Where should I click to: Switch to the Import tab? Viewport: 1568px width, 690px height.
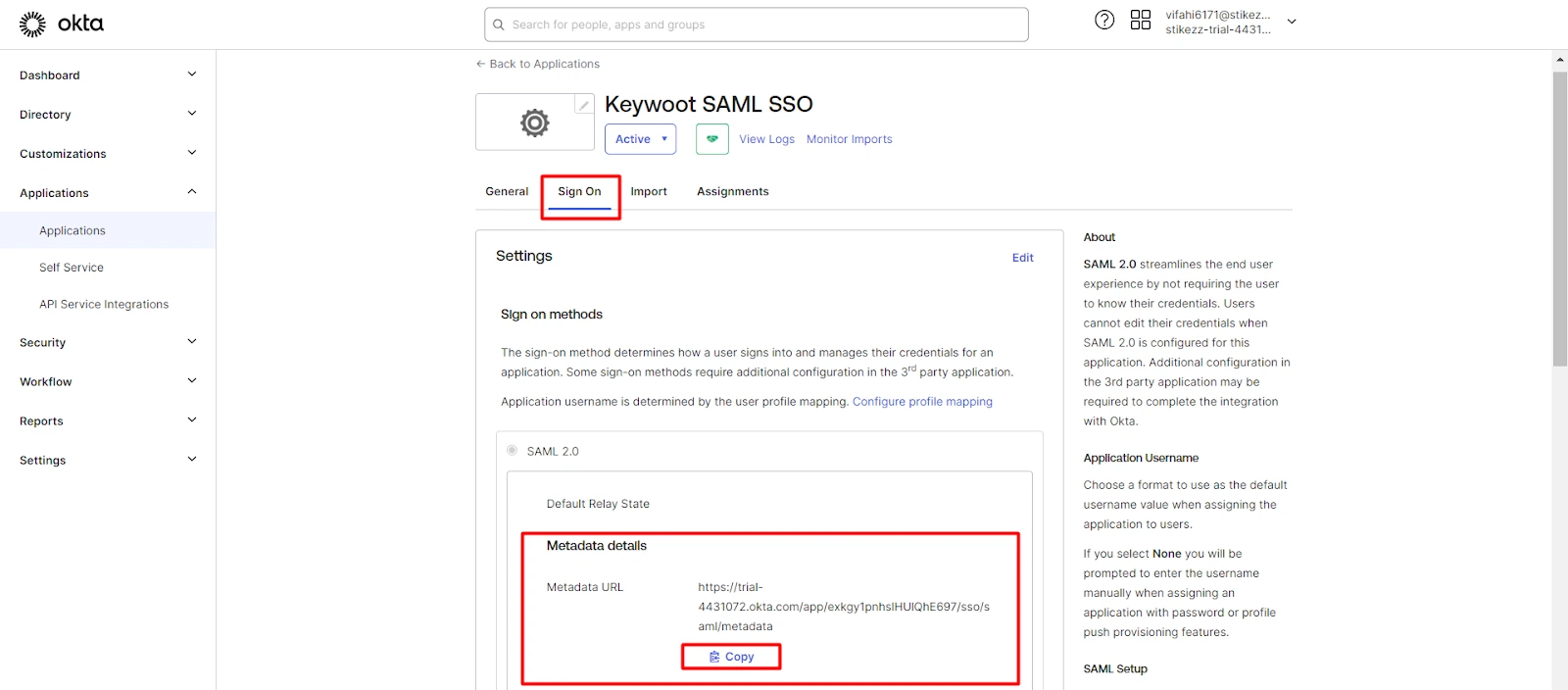pos(649,191)
